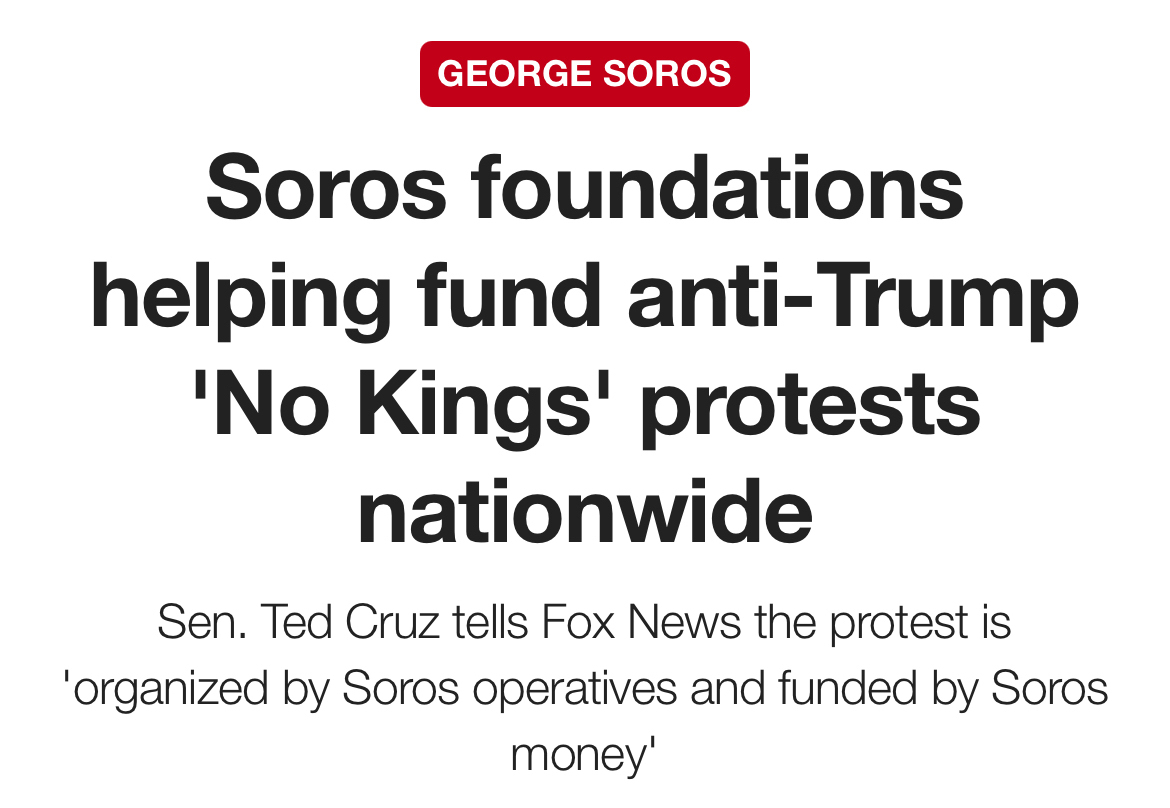Open the Soros foundations headline link
The image size is (1170, 808).
(584, 350)
